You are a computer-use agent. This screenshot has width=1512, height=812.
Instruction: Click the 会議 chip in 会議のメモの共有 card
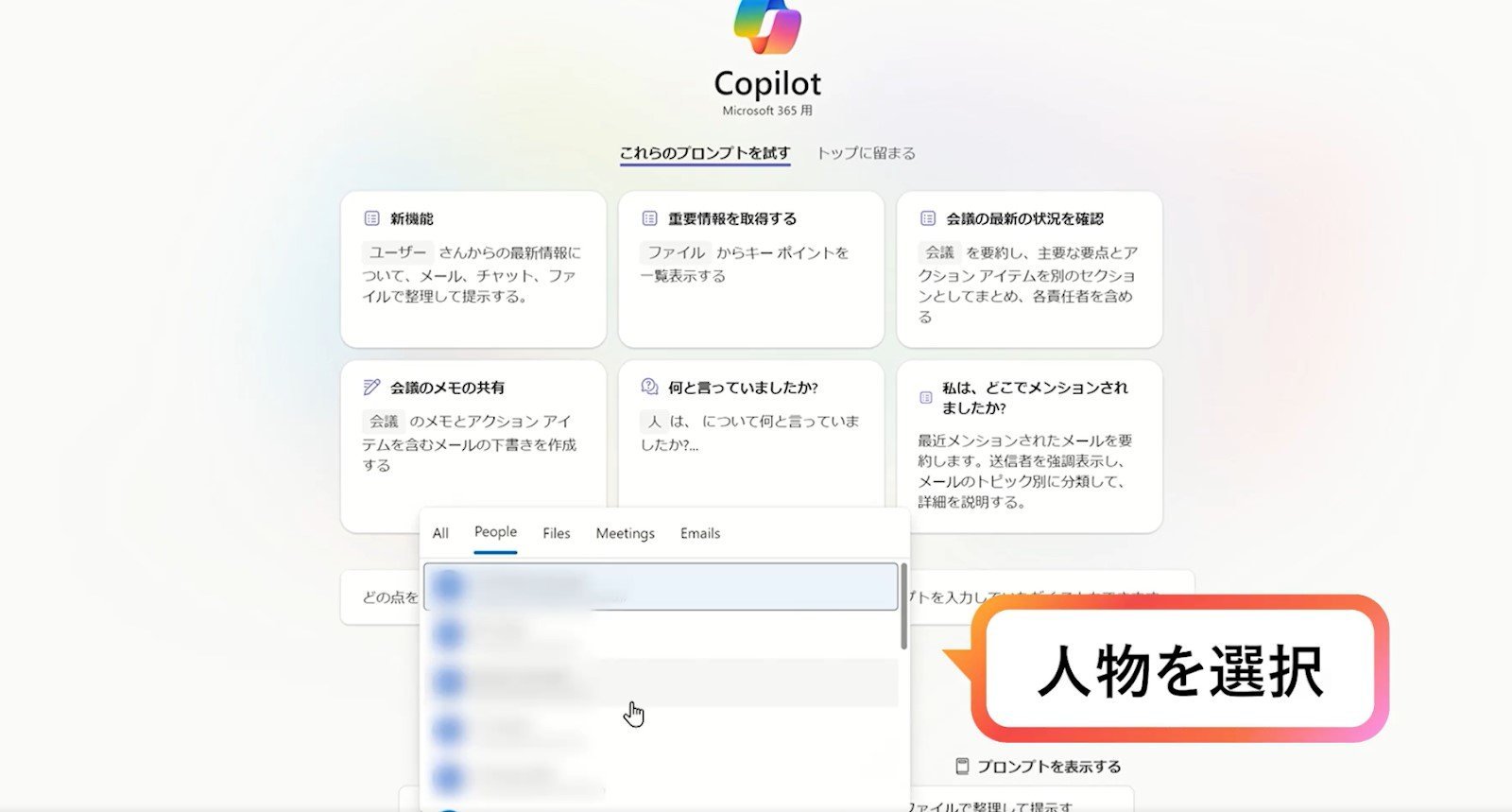point(384,421)
